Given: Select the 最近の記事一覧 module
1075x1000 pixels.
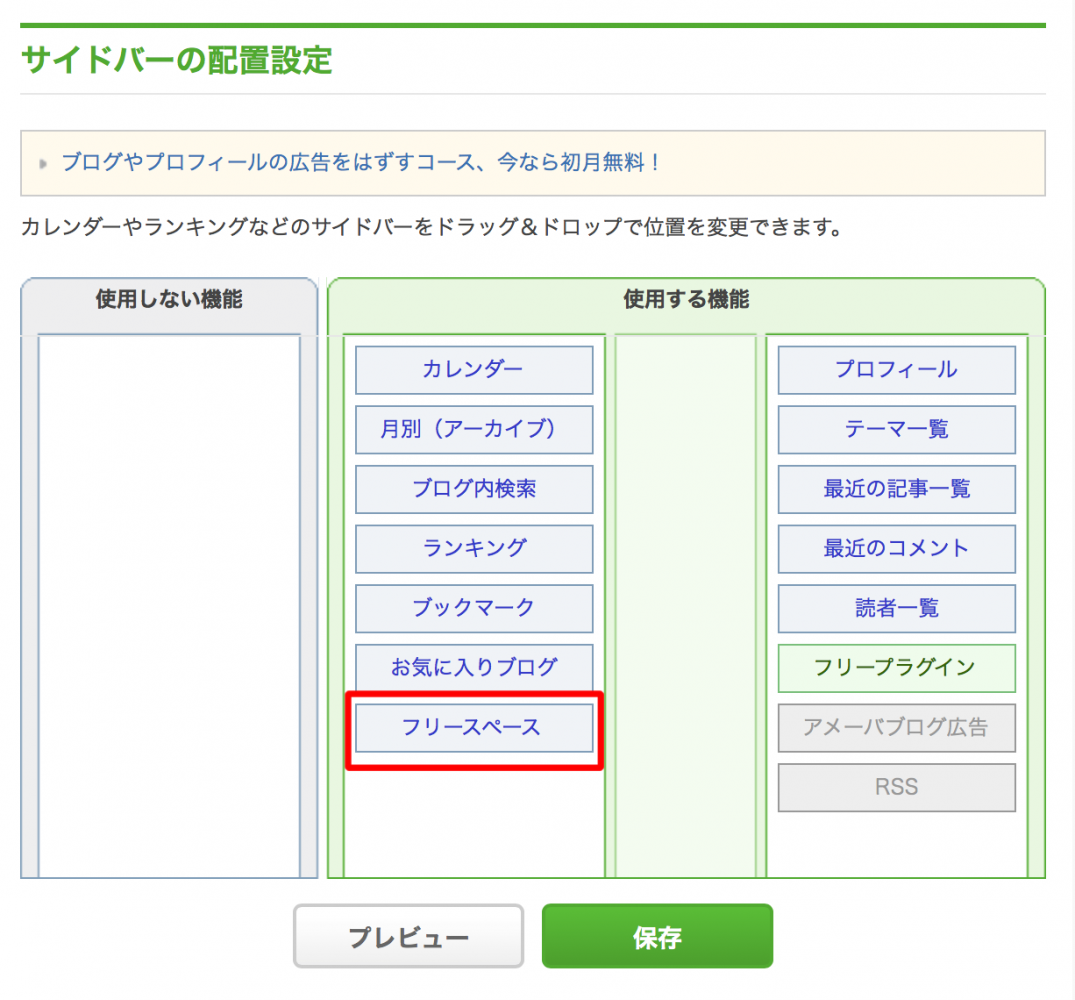Looking at the screenshot, I should 896,489.
